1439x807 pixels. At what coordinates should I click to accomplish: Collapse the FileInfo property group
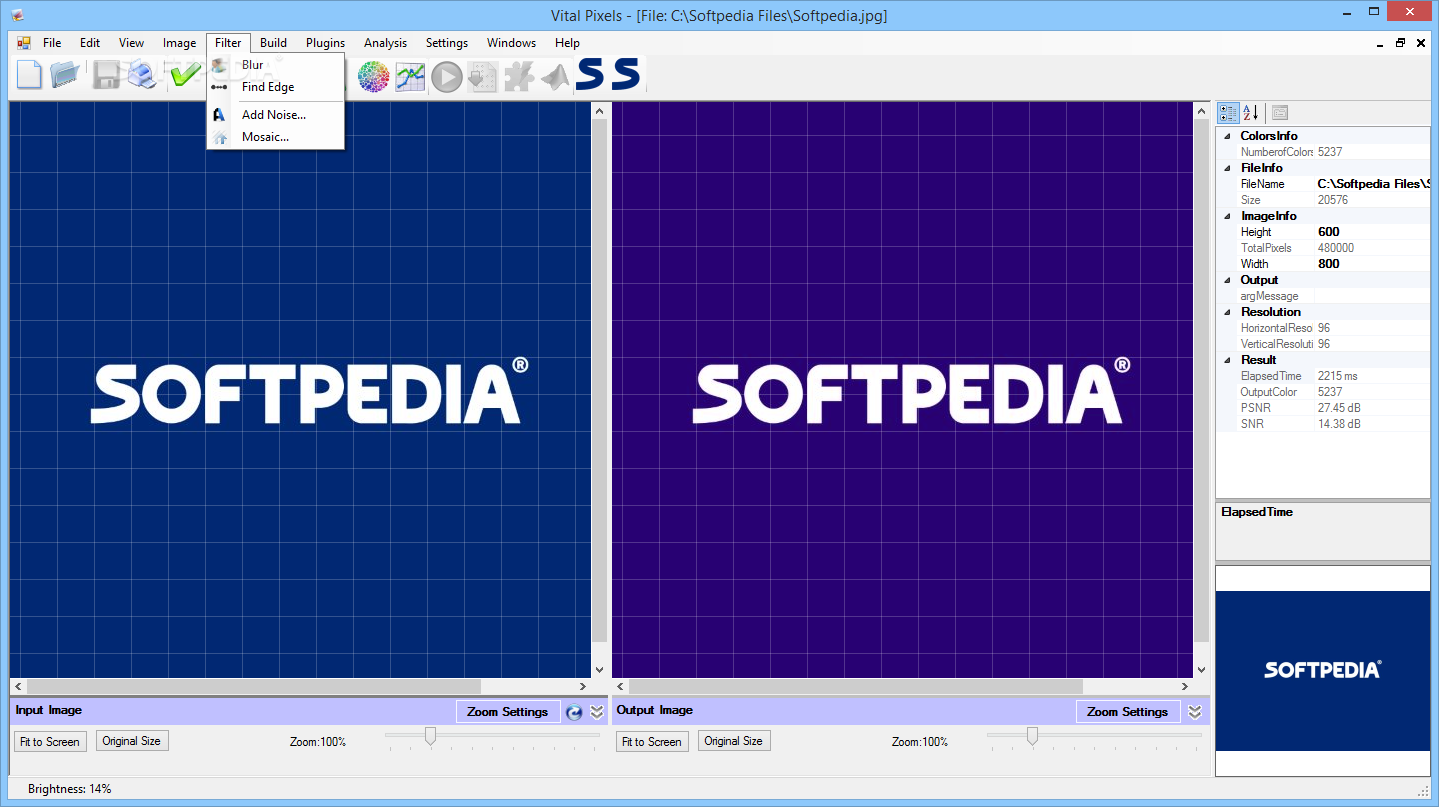1228,168
